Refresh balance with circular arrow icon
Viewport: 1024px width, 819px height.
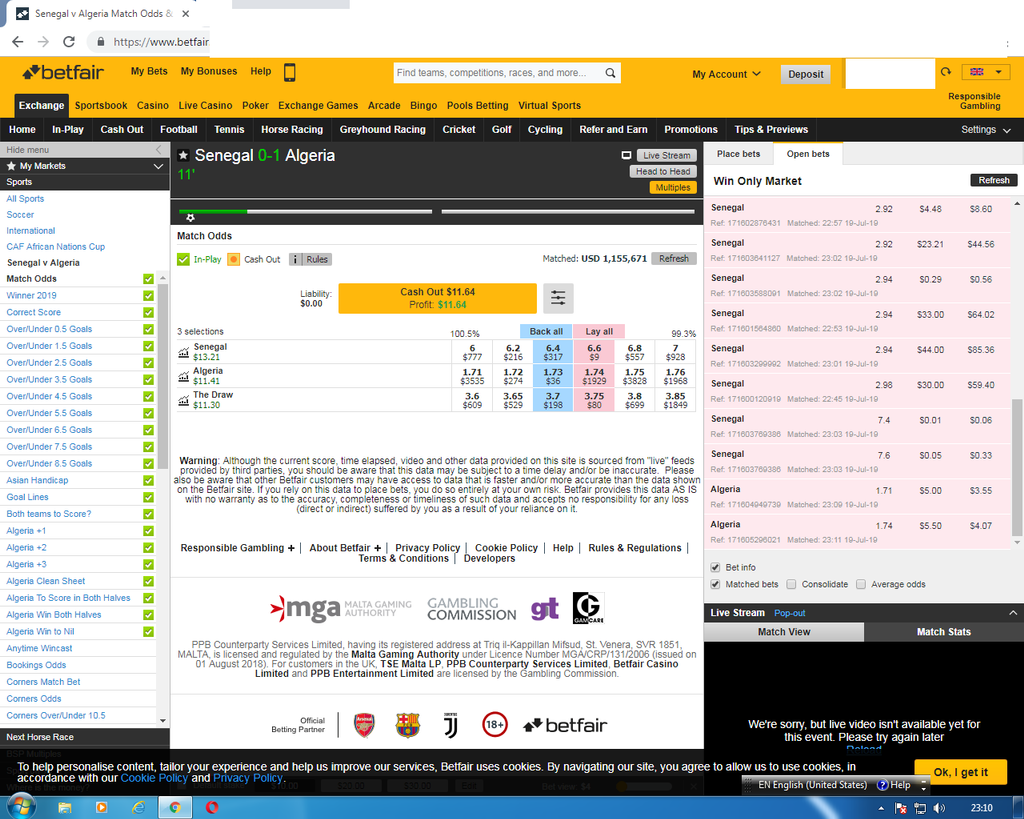point(946,72)
